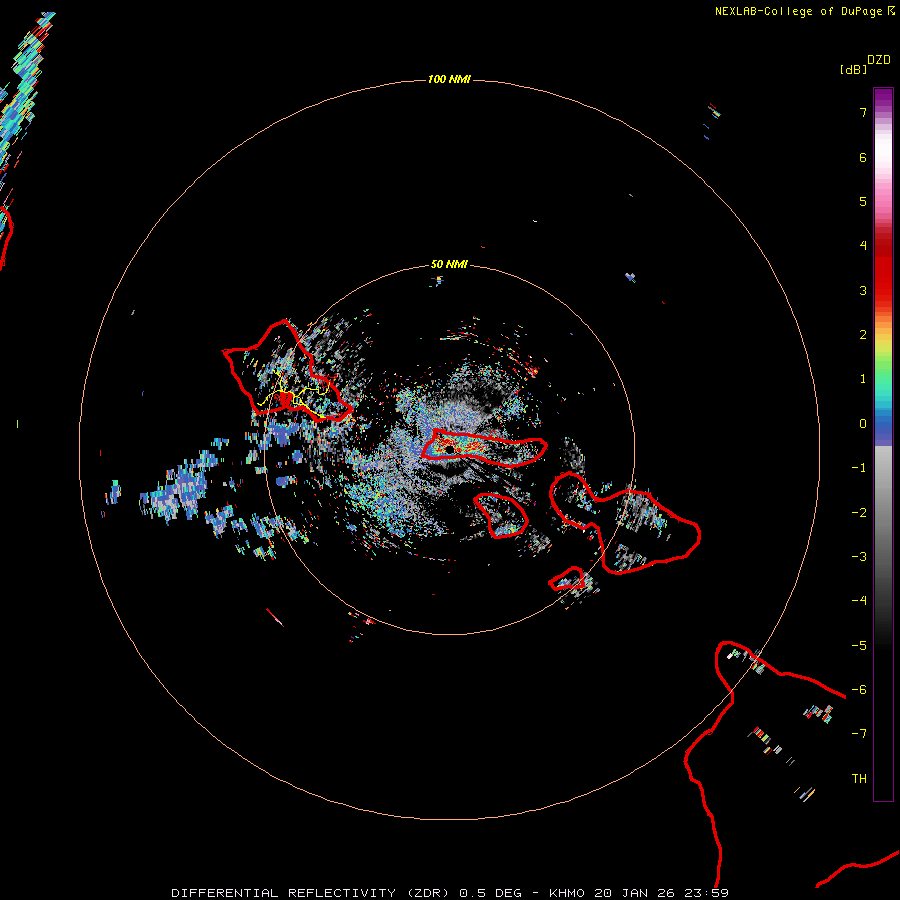This screenshot has height=900, width=900.
Task: Pick the gray -2 dB segment of color bar
Action: point(883,513)
